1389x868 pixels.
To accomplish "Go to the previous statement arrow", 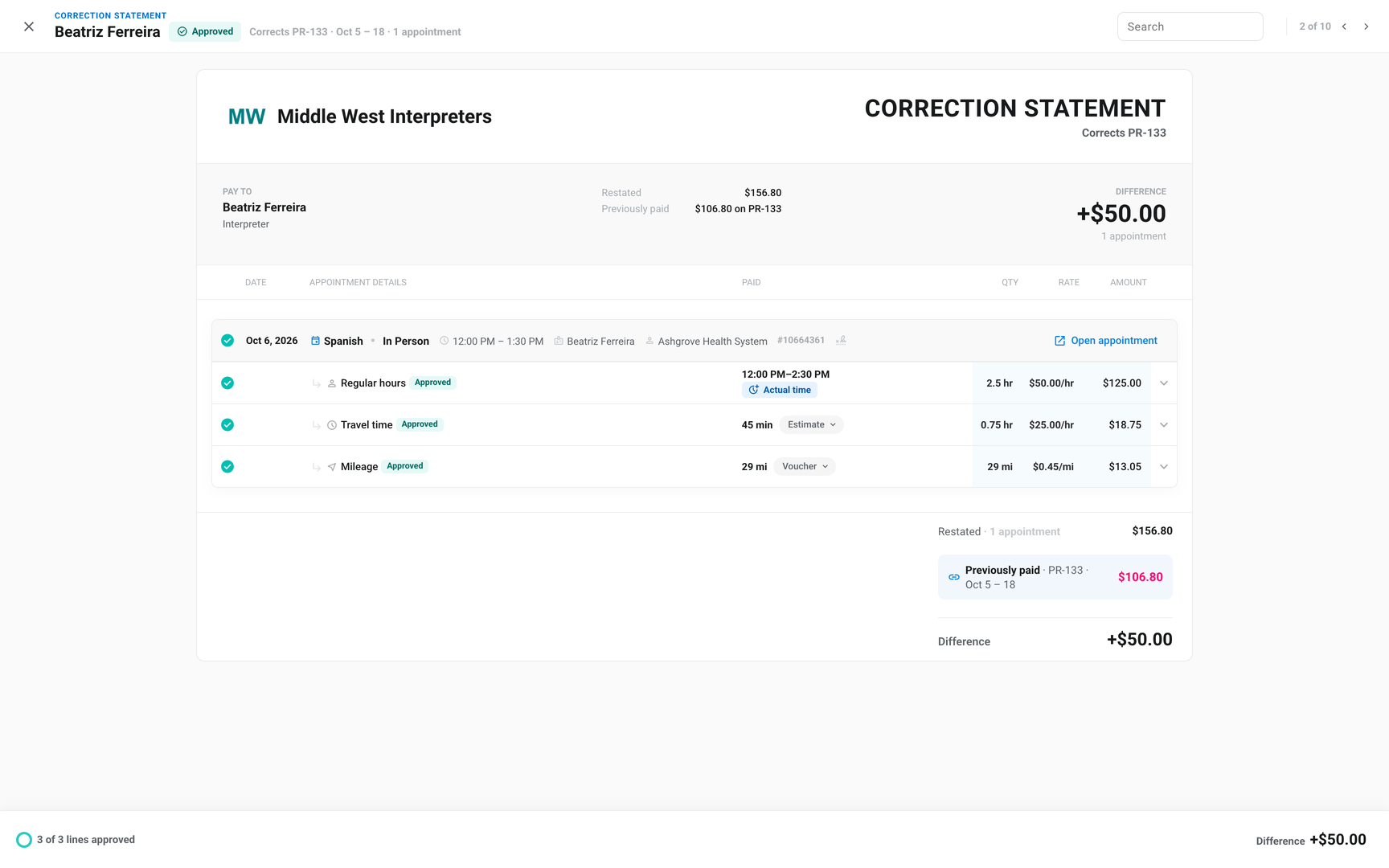I will tap(1344, 27).
